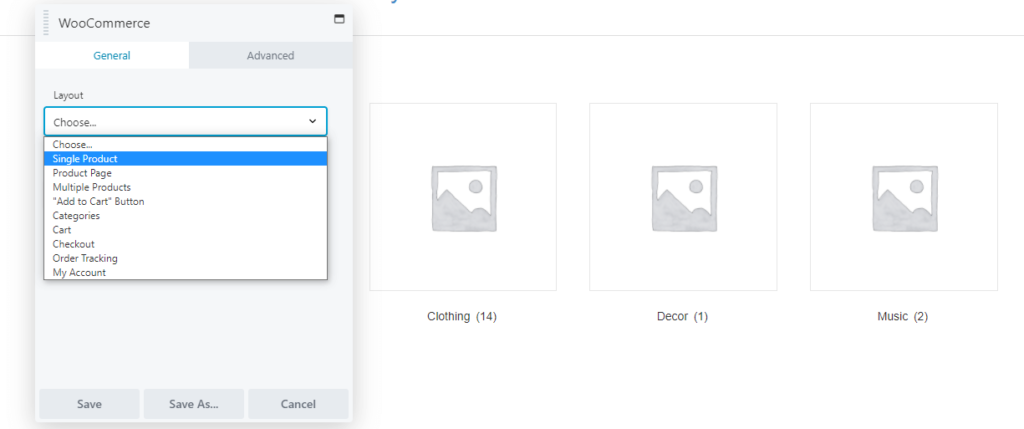This screenshot has height=429, width=1024.
Task: Open the General tab
Action: [x=112, y=56]
